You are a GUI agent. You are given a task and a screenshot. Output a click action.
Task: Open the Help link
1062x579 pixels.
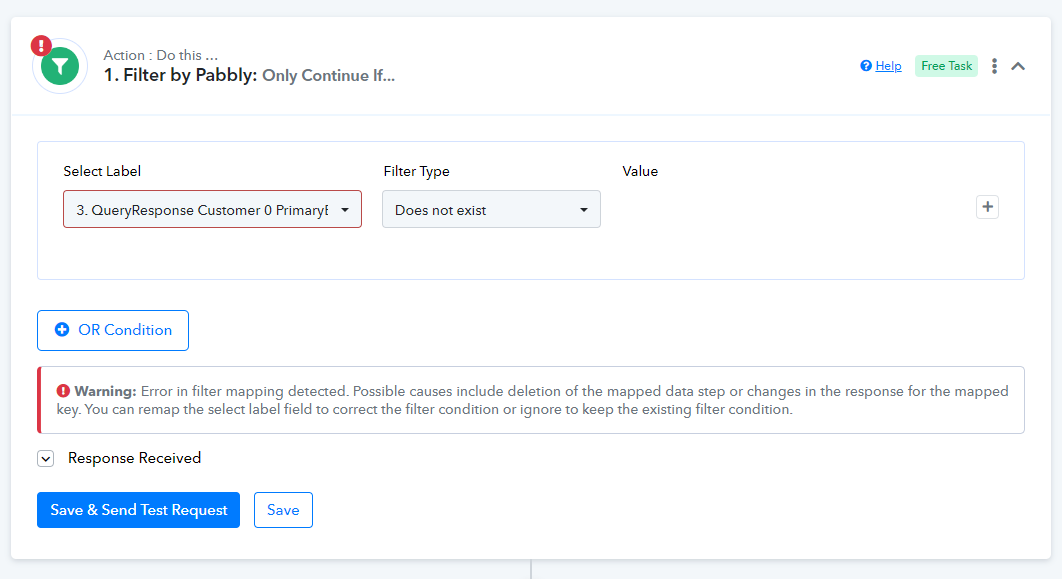888,66
